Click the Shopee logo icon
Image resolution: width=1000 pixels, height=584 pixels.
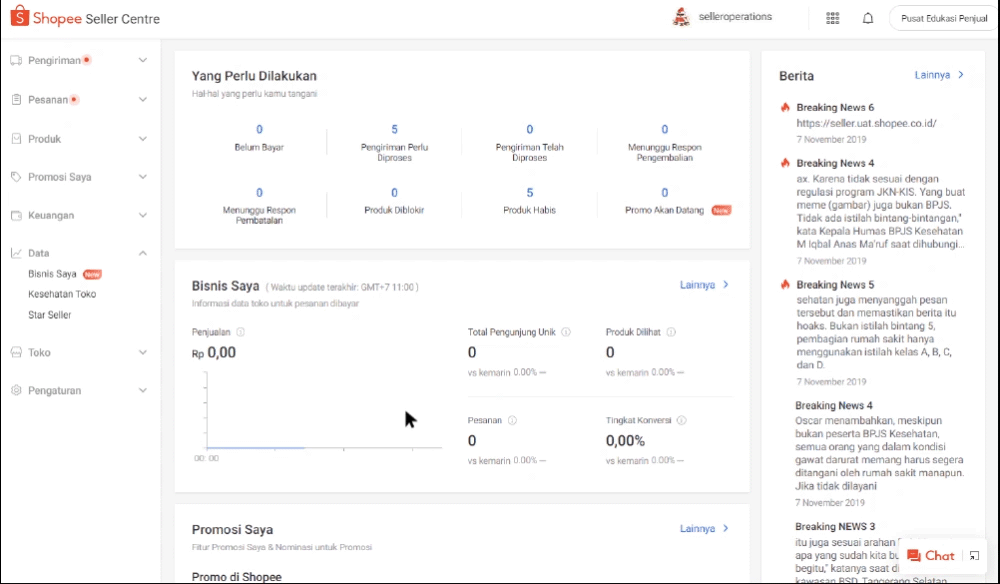(x=18, y=18)
